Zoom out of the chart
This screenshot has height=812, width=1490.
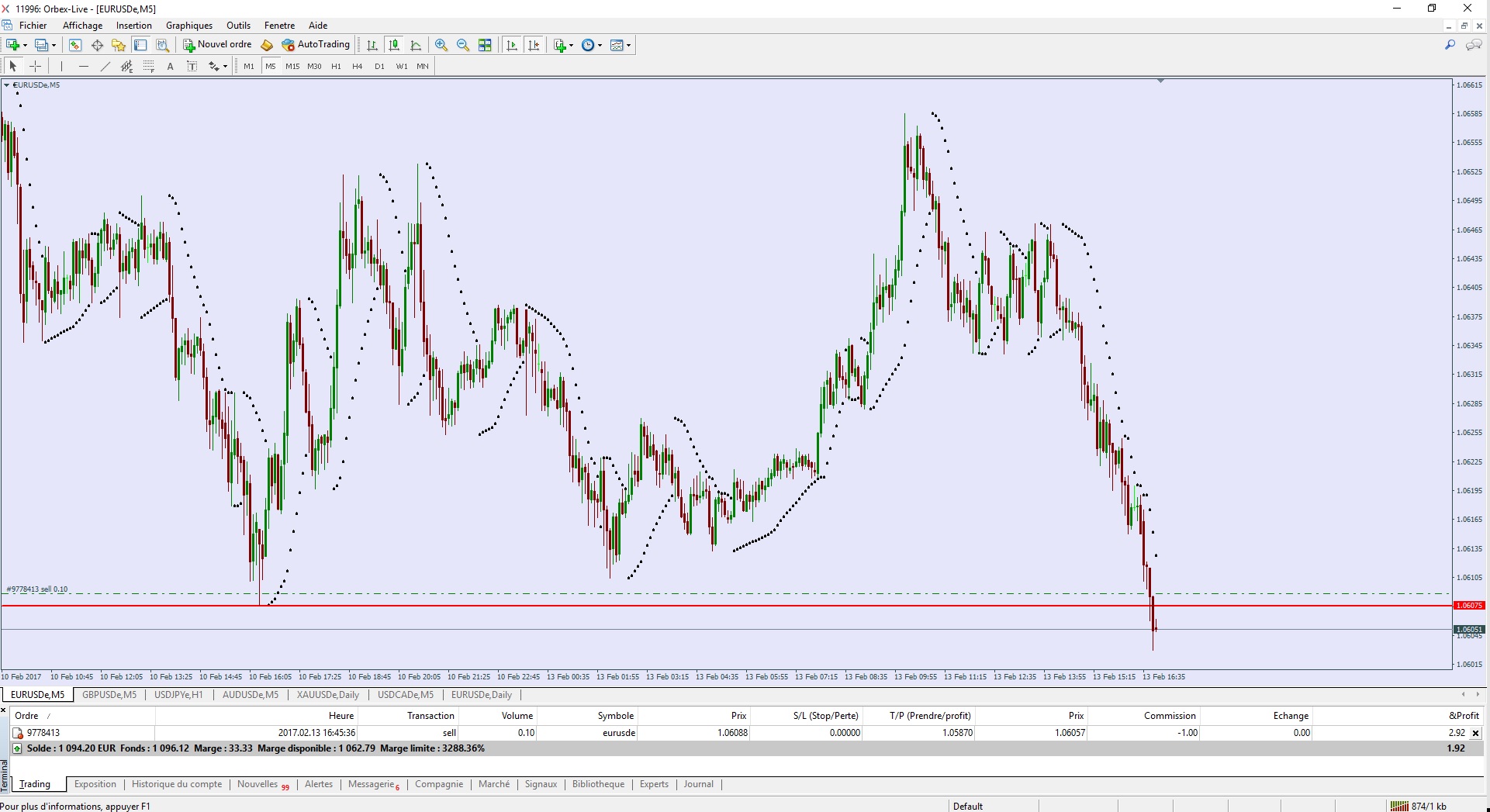tap(463, 45)
